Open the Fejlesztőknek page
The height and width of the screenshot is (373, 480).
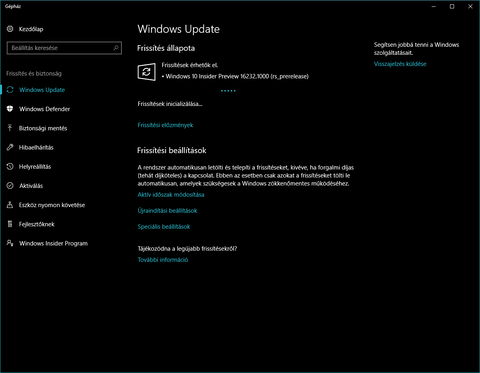point(37,224)
